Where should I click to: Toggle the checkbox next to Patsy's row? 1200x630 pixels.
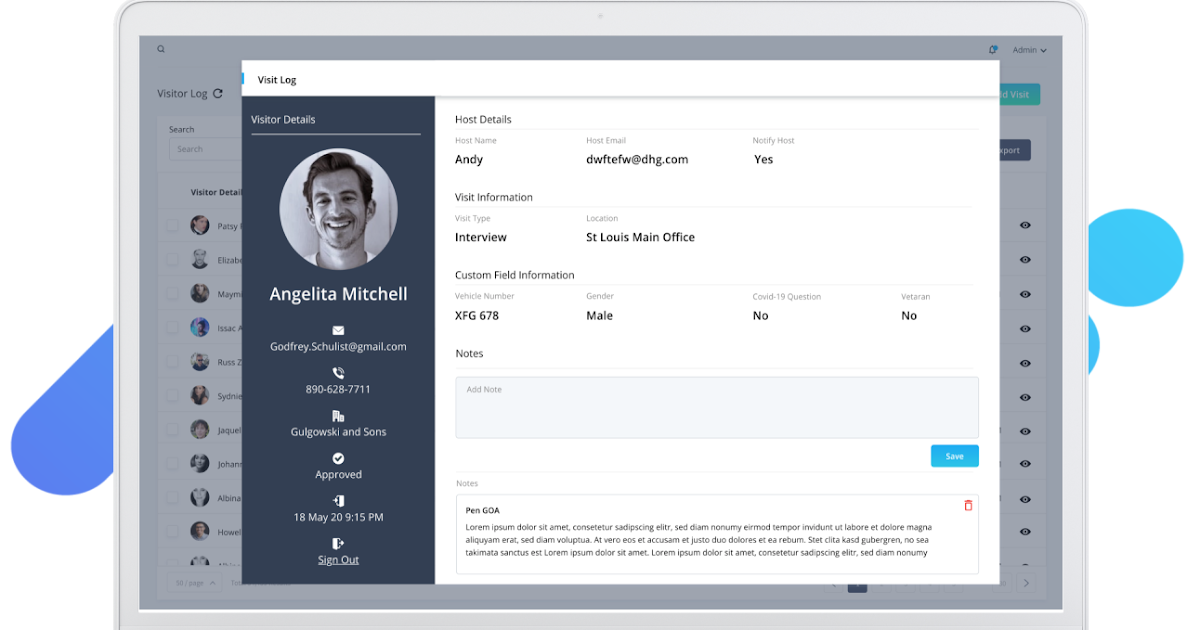tap(172, 225)
